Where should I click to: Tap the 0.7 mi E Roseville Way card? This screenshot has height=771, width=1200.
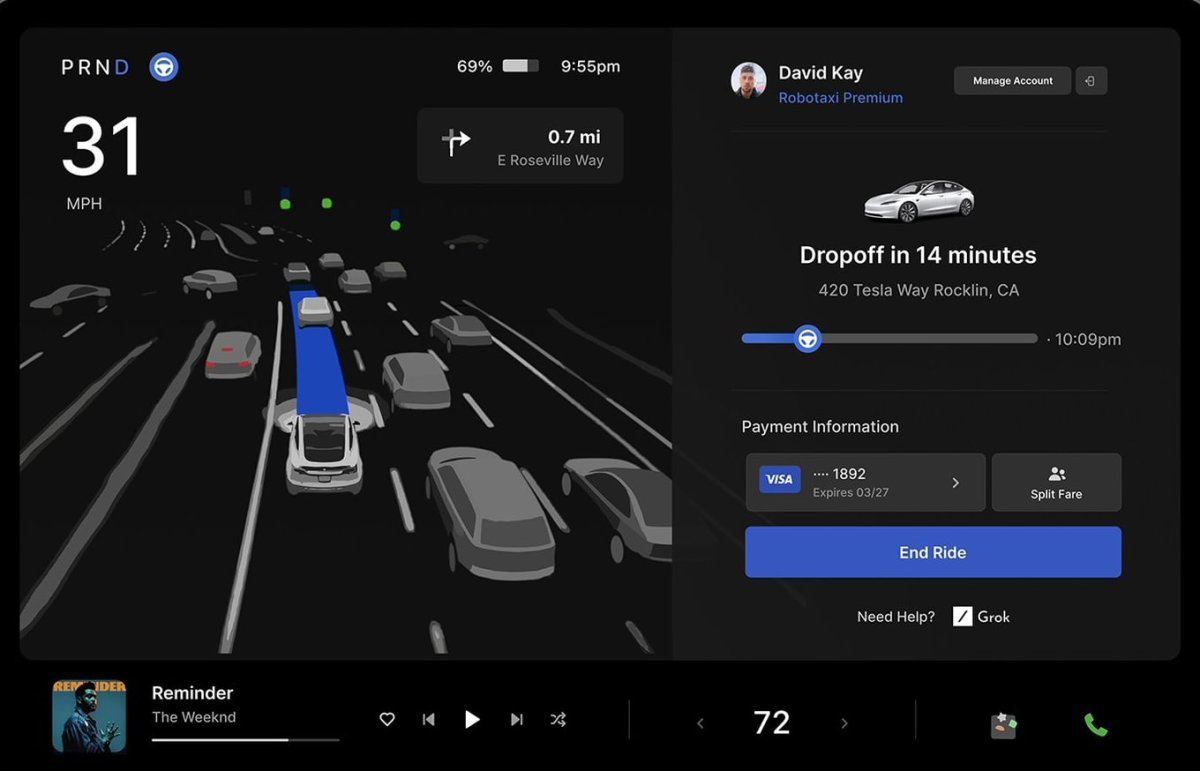(x=520, y=146)
